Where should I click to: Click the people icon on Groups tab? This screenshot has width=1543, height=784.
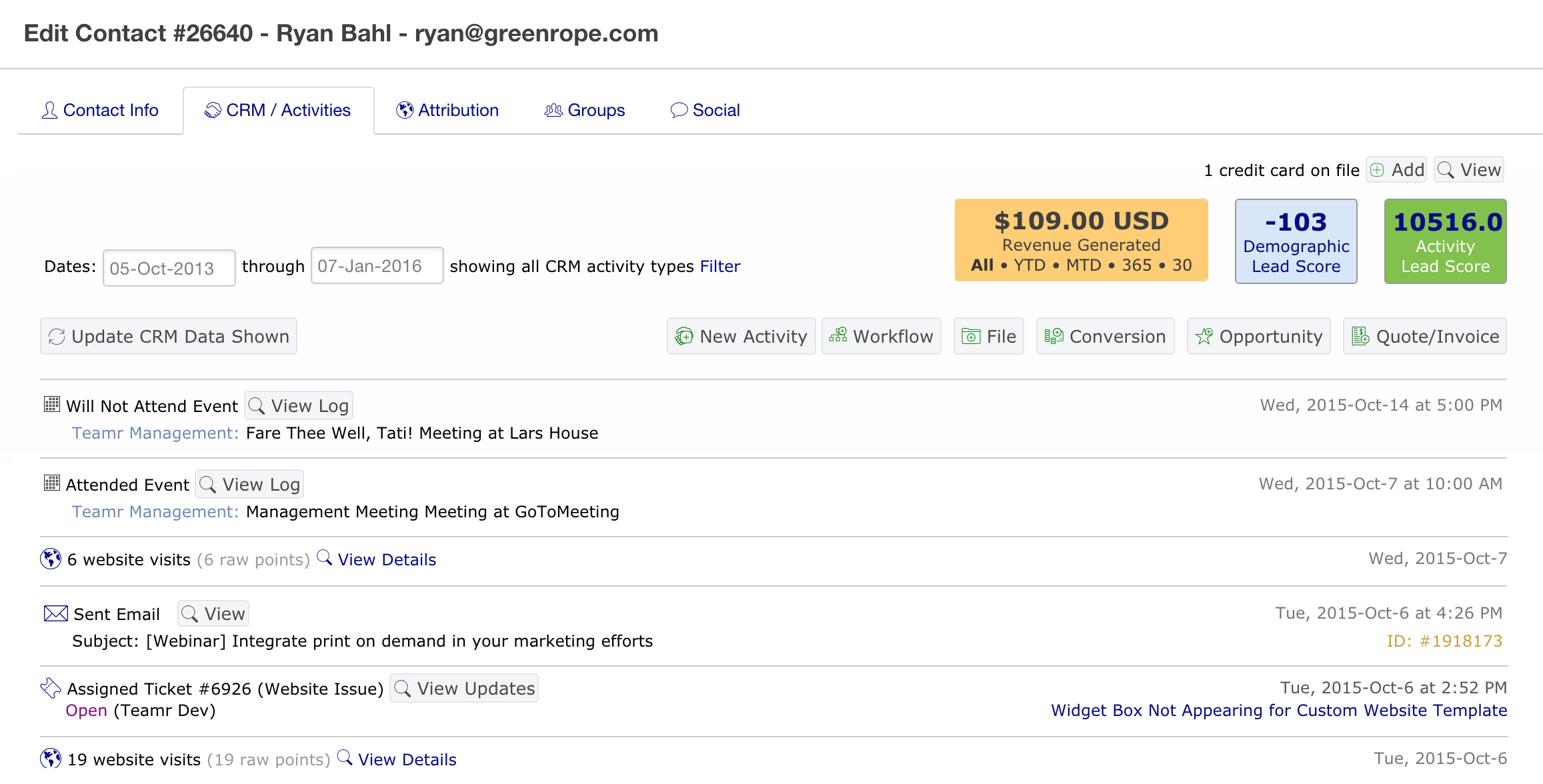tap(553, 111)
